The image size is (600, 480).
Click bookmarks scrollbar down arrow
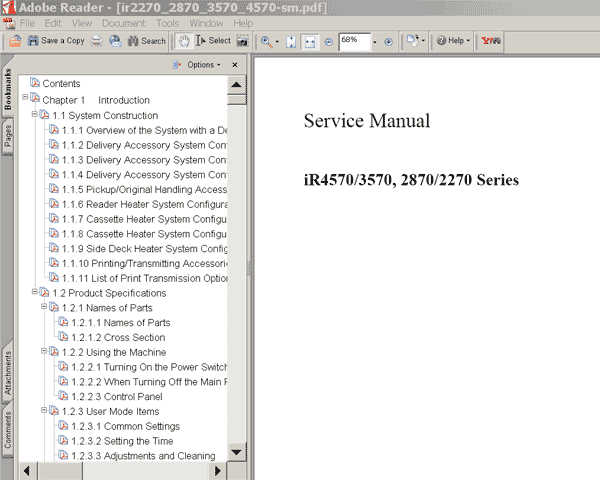pos(236,452)
